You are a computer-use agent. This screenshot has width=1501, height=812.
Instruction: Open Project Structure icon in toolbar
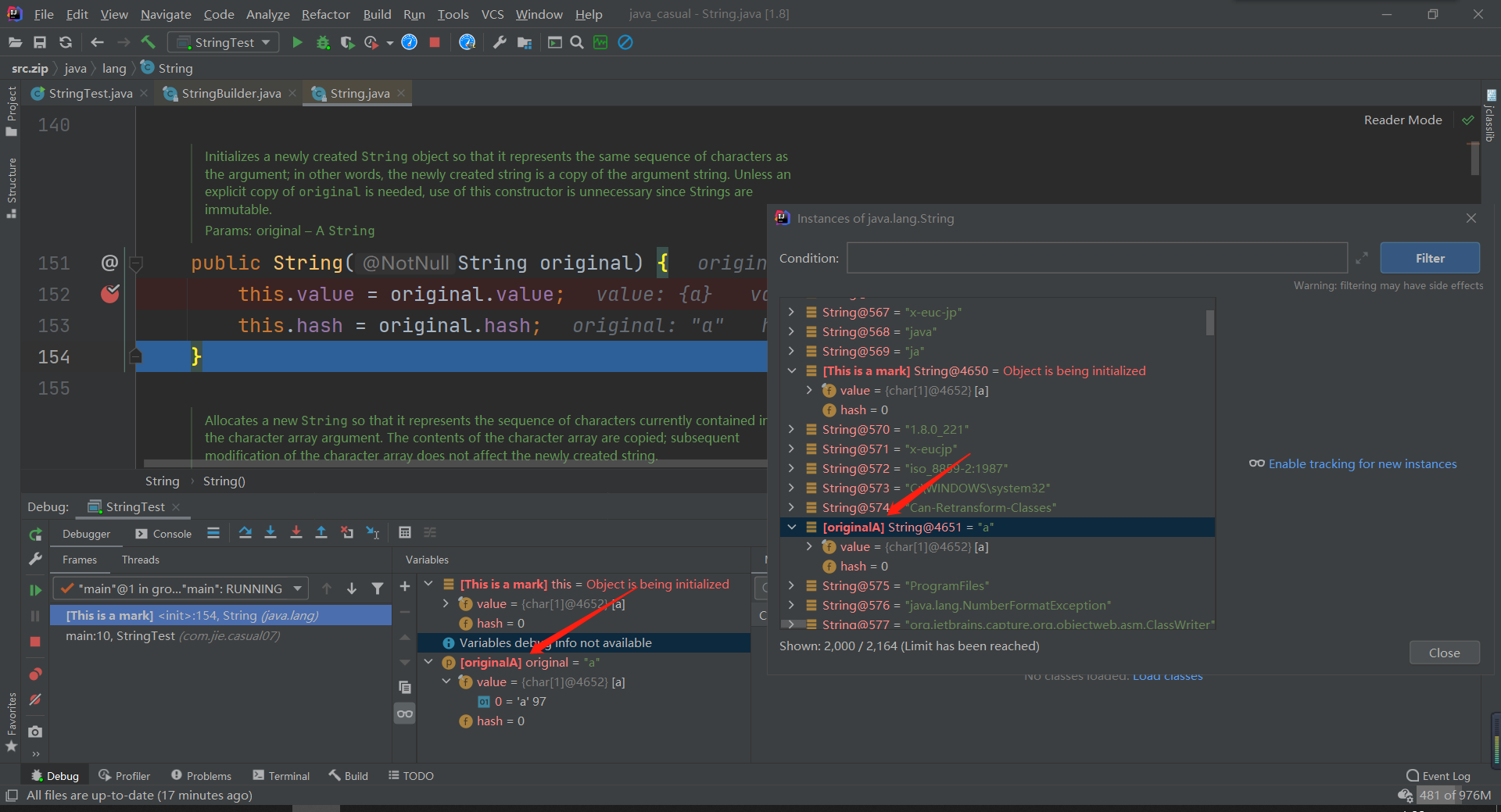525,42
